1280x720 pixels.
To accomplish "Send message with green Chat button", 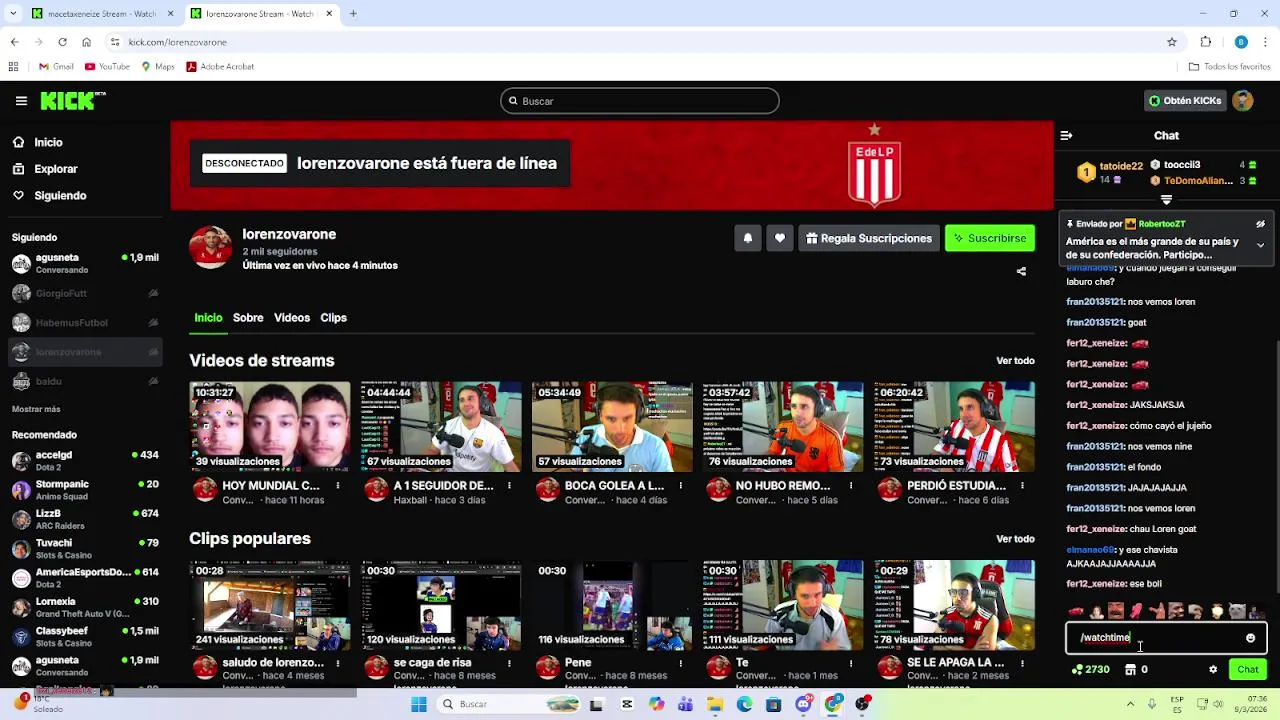I will 1247,670.
